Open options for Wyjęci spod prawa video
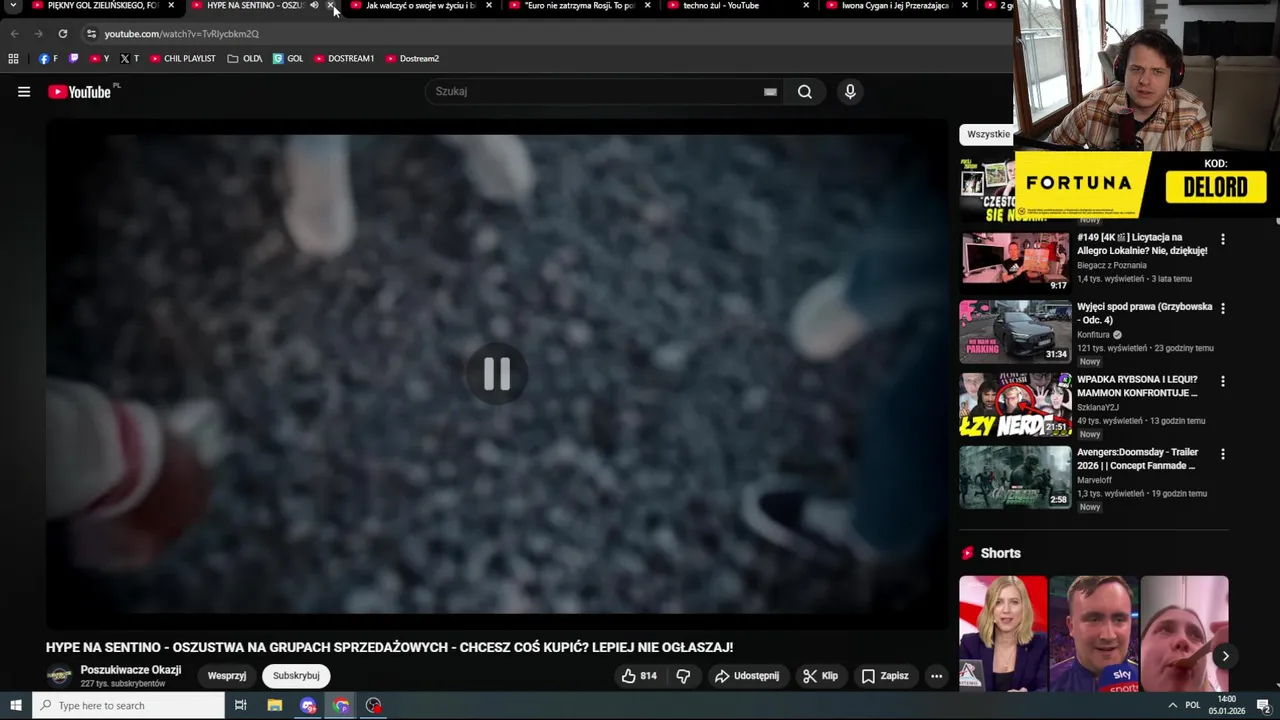1280x720 pixels. [1222, 309]
